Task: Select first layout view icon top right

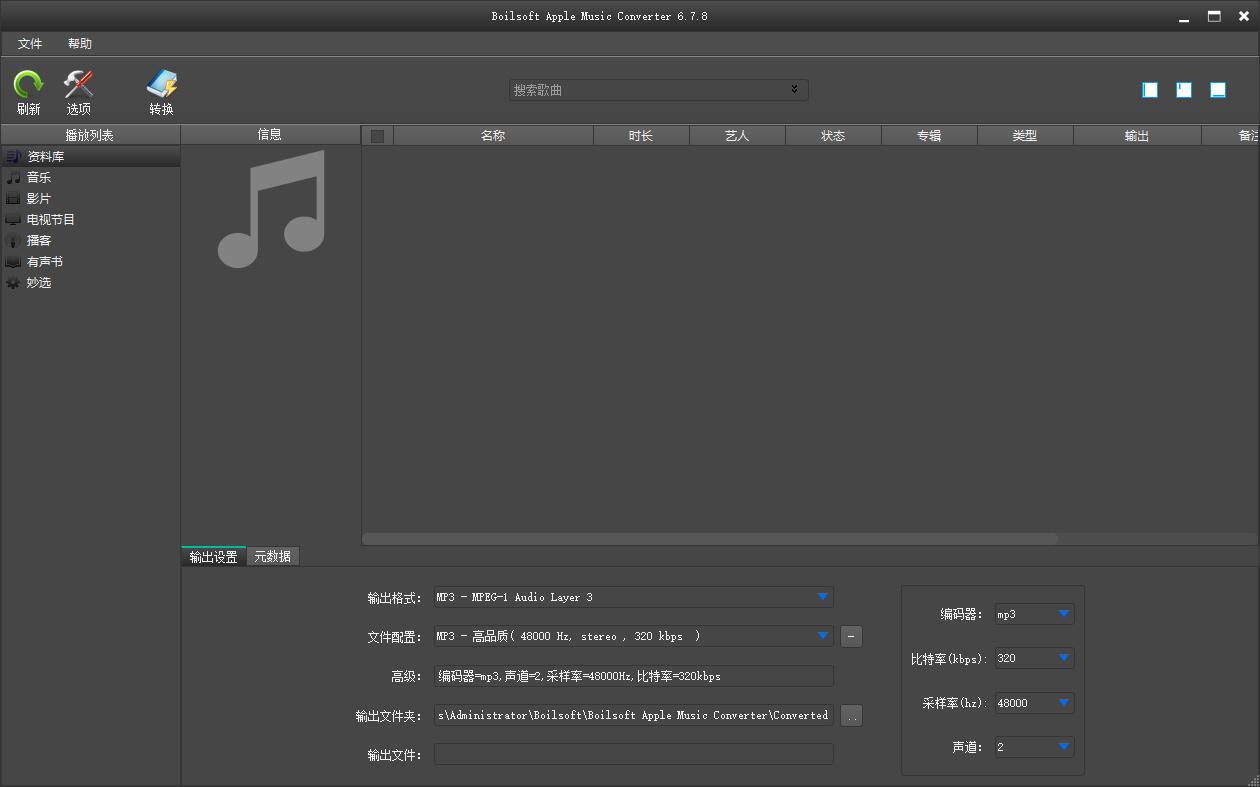Action: click(1150, 90)
